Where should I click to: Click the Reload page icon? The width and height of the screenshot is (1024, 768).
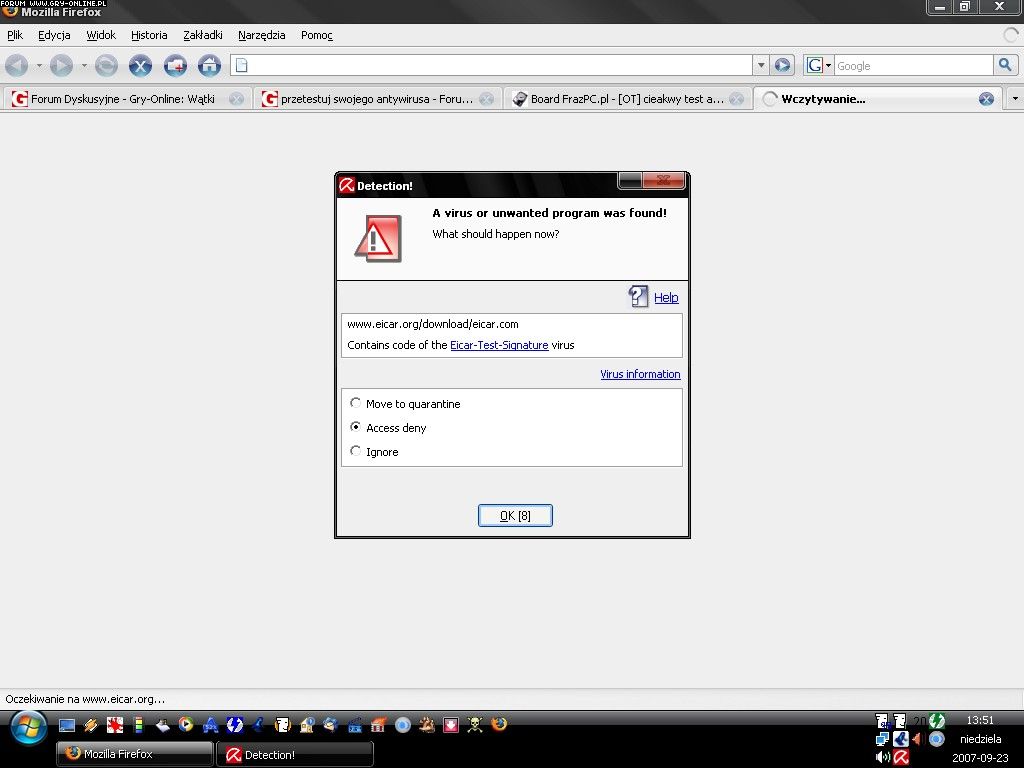tap(106, 65)
